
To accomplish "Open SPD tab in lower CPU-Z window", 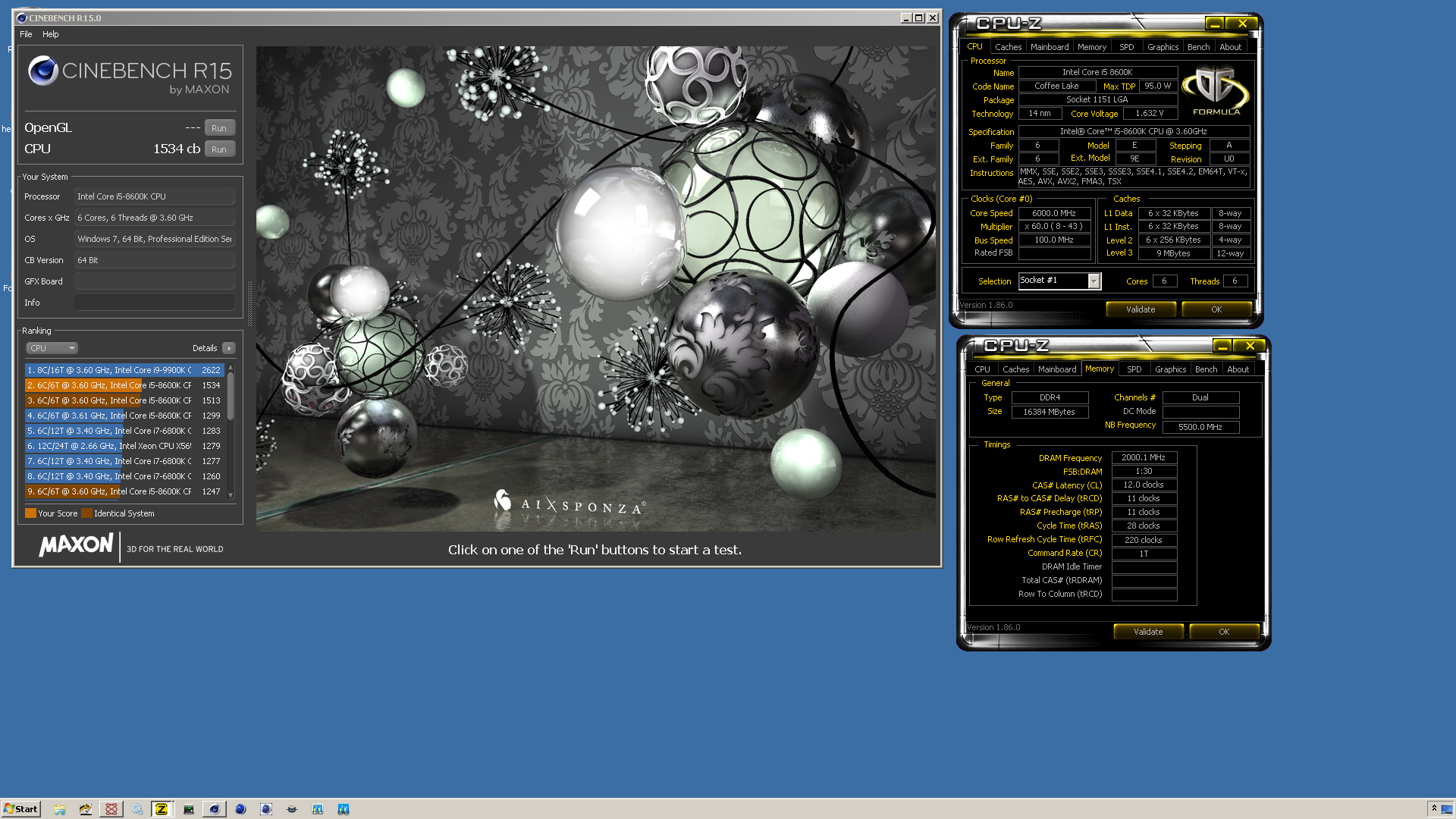I will (1134, 369).
